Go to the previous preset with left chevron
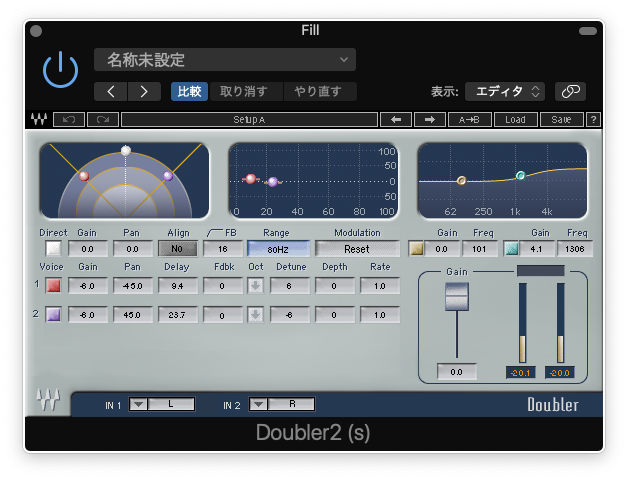The width and height of the screenshot is (628, 480). pos(111,92)
